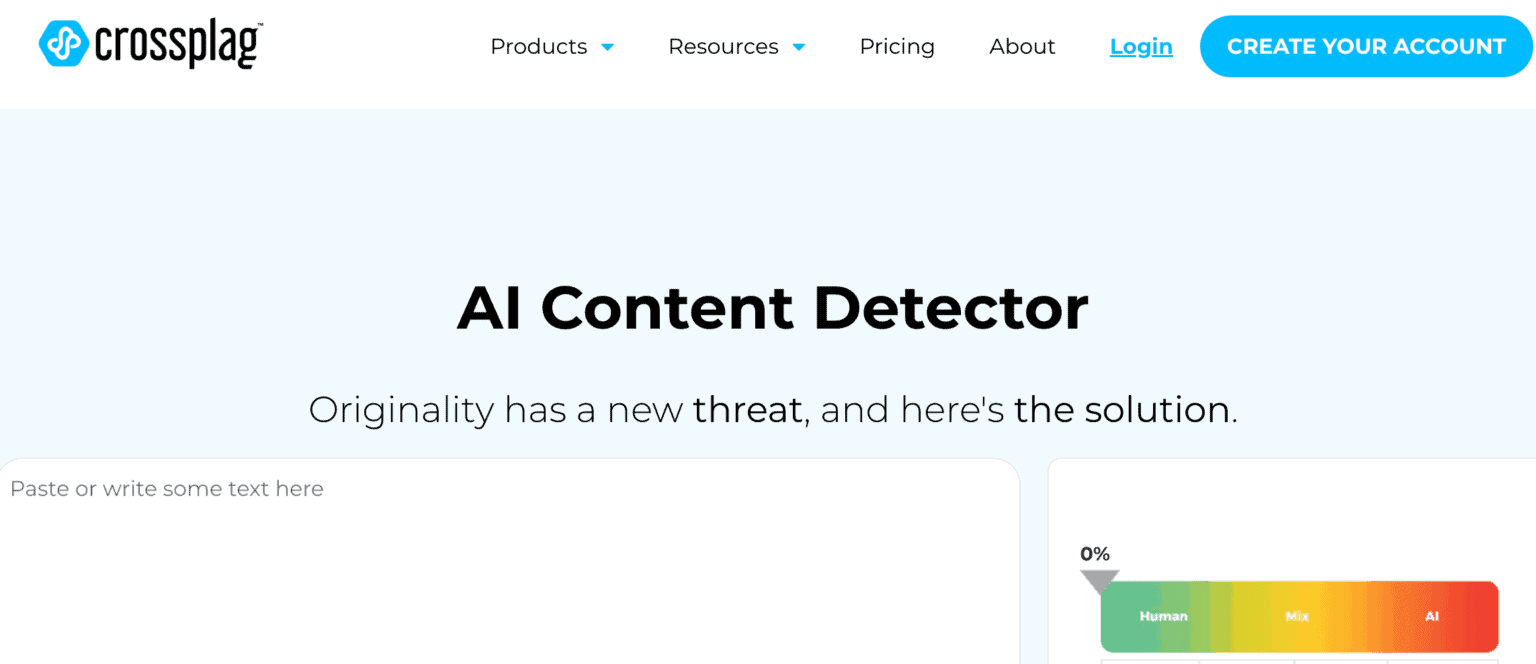Click the bold word 'threat' in the tagline
The image size is (1536, 664).
click(747, 410)
